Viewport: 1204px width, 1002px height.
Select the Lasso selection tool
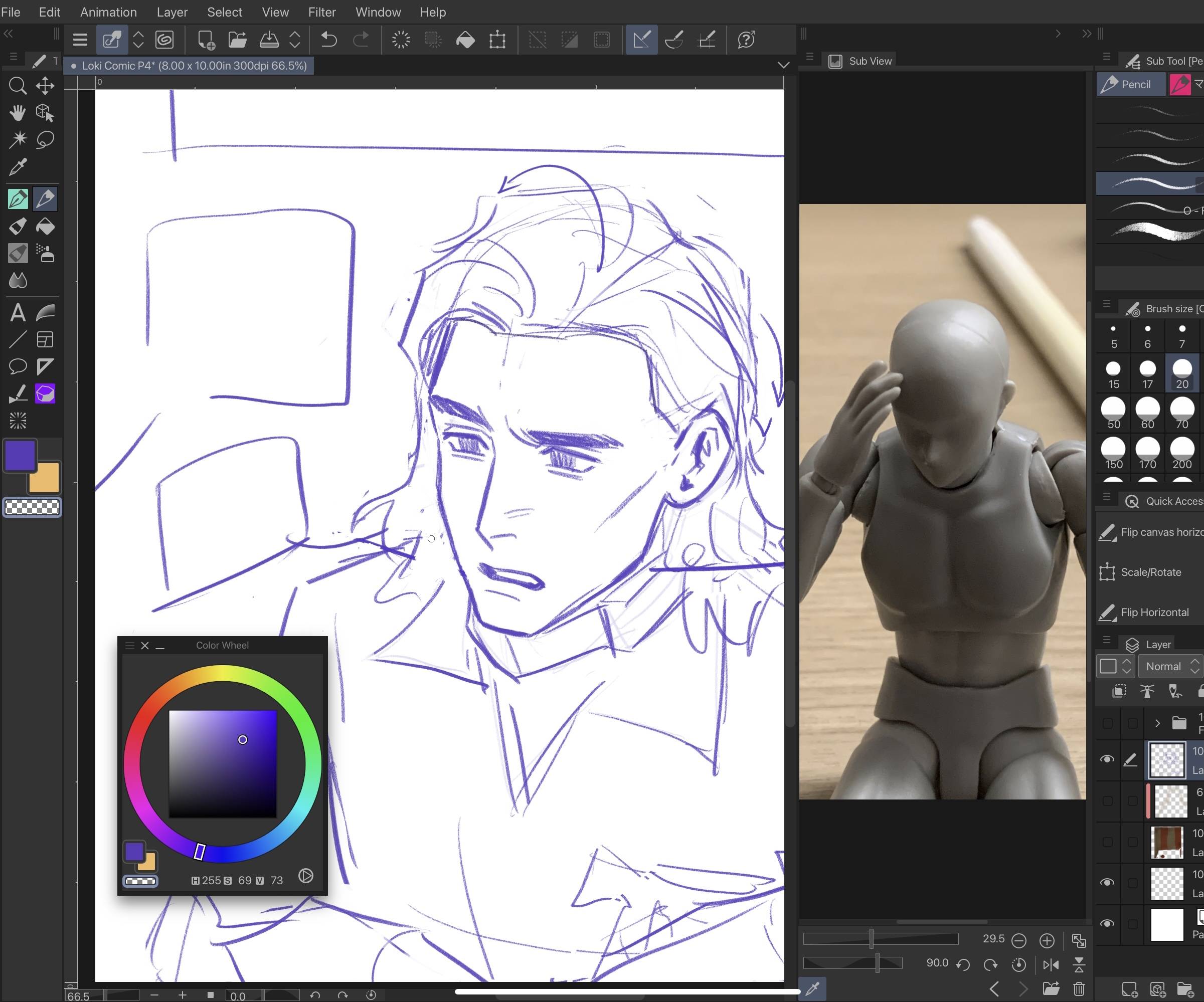pyautogui.click(x=45, y=140)
